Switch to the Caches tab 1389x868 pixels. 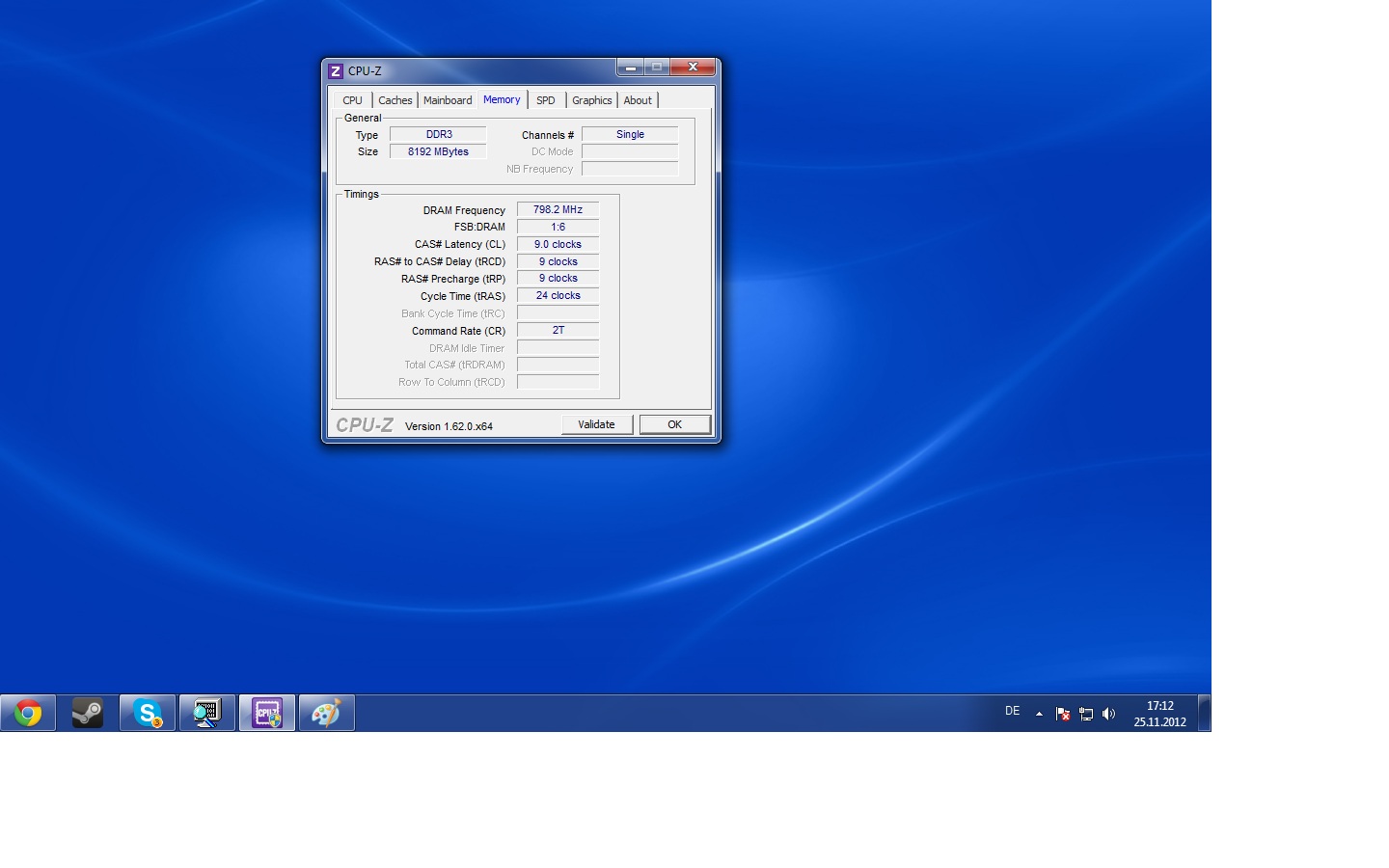pos(395,100)
